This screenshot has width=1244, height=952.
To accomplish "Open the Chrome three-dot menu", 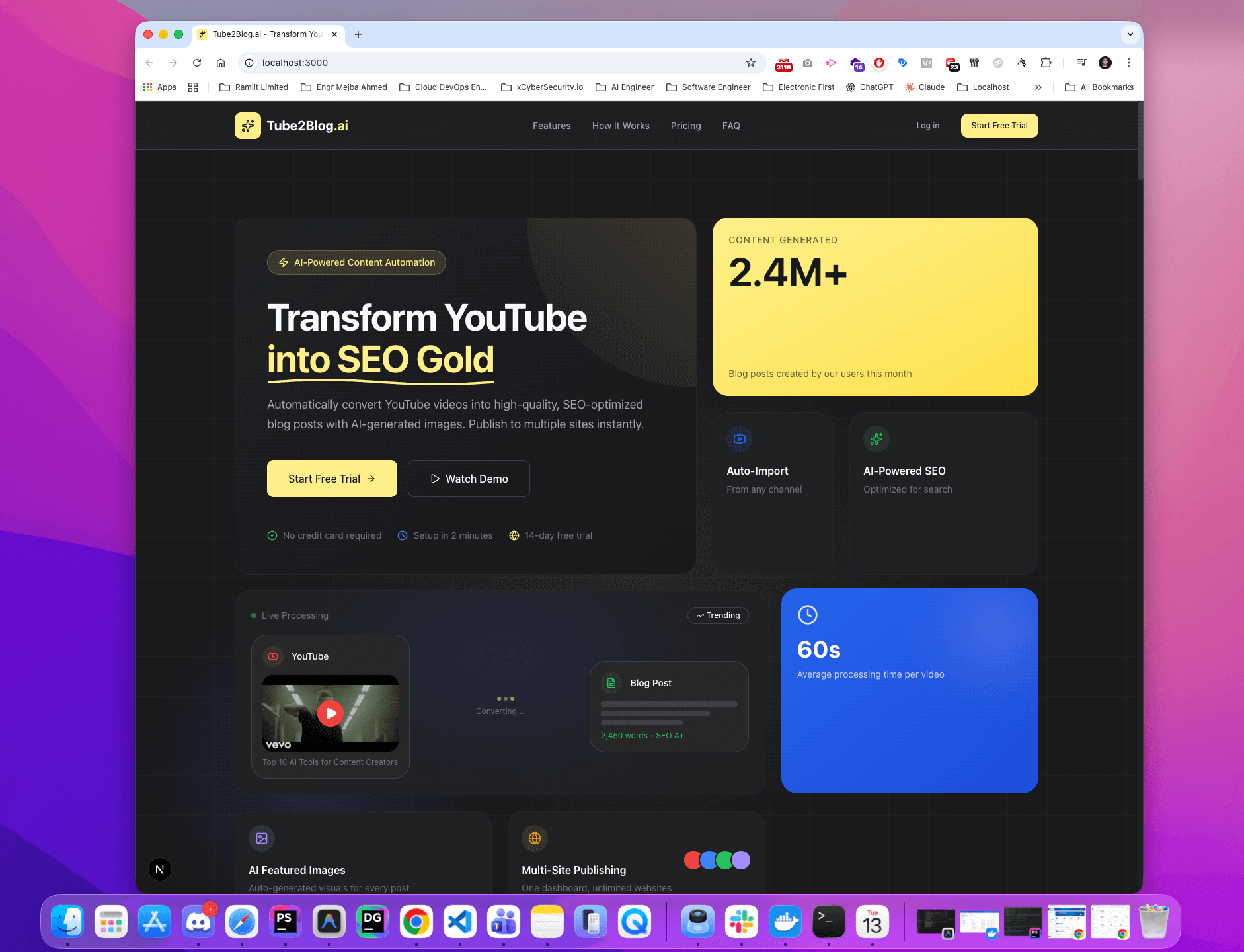I will (x=1129, y=63).
